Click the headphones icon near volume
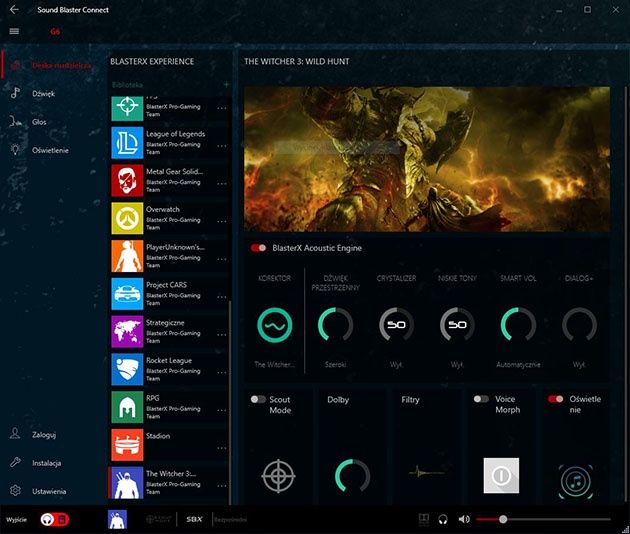630x534 pixels. 443,520
